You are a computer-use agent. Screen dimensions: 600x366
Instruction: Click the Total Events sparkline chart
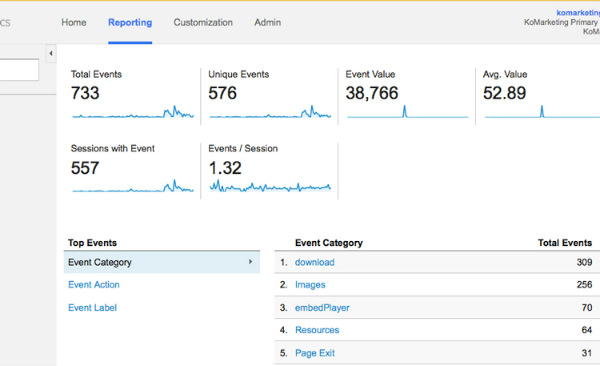point(133,111)
